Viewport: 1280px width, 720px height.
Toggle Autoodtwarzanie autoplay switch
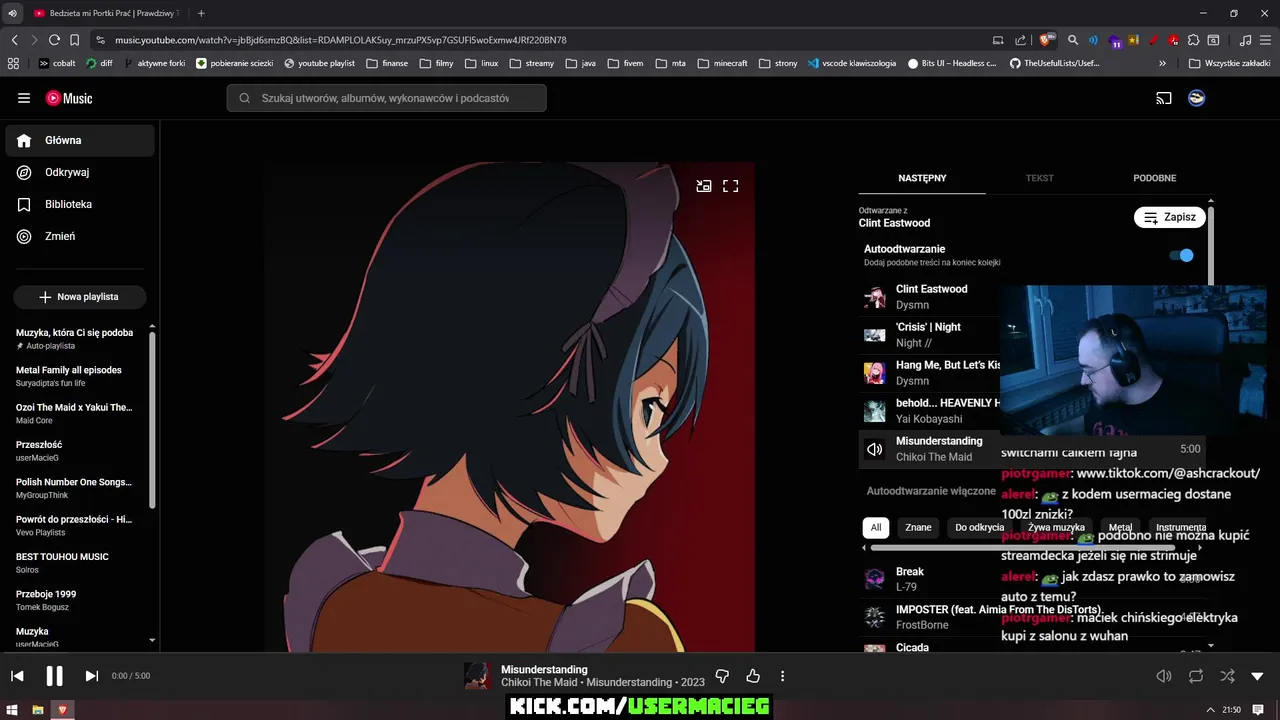point(1182,255)
